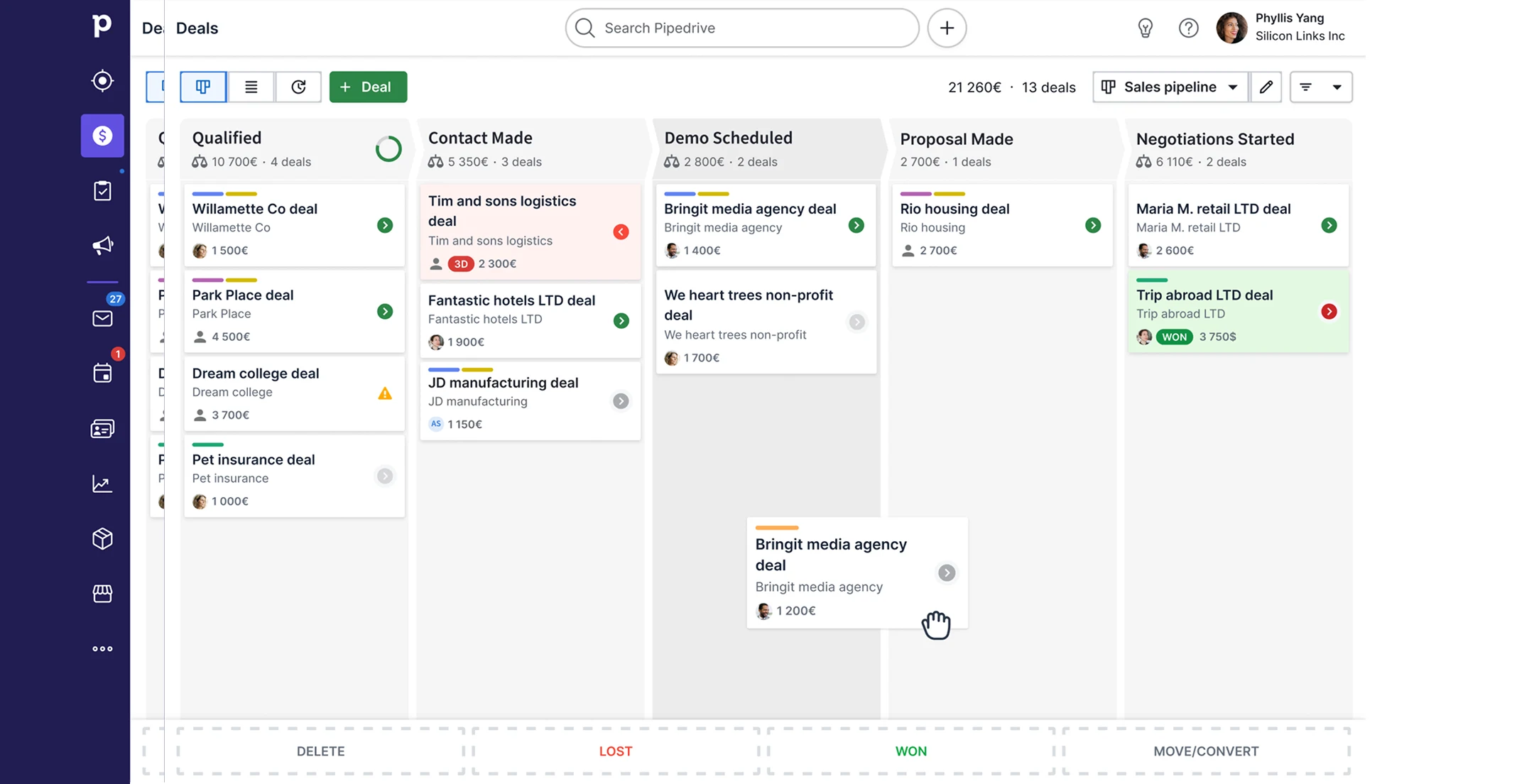This screenshot has width=1534, height=784.
Task: Open the Leads target icon in sidebar
Action: pos(102,81)
